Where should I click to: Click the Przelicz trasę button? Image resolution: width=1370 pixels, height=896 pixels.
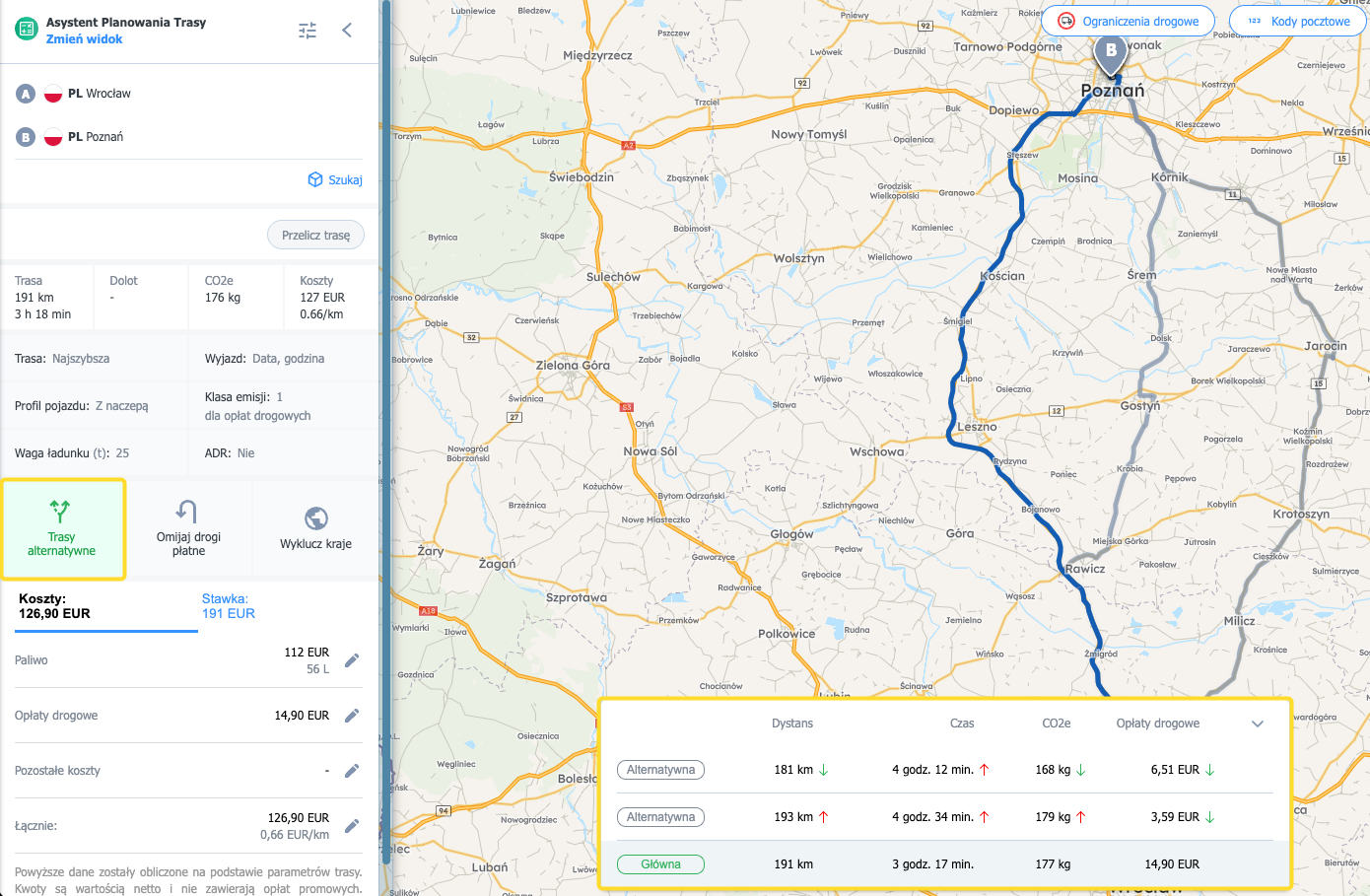pos(315,236)
